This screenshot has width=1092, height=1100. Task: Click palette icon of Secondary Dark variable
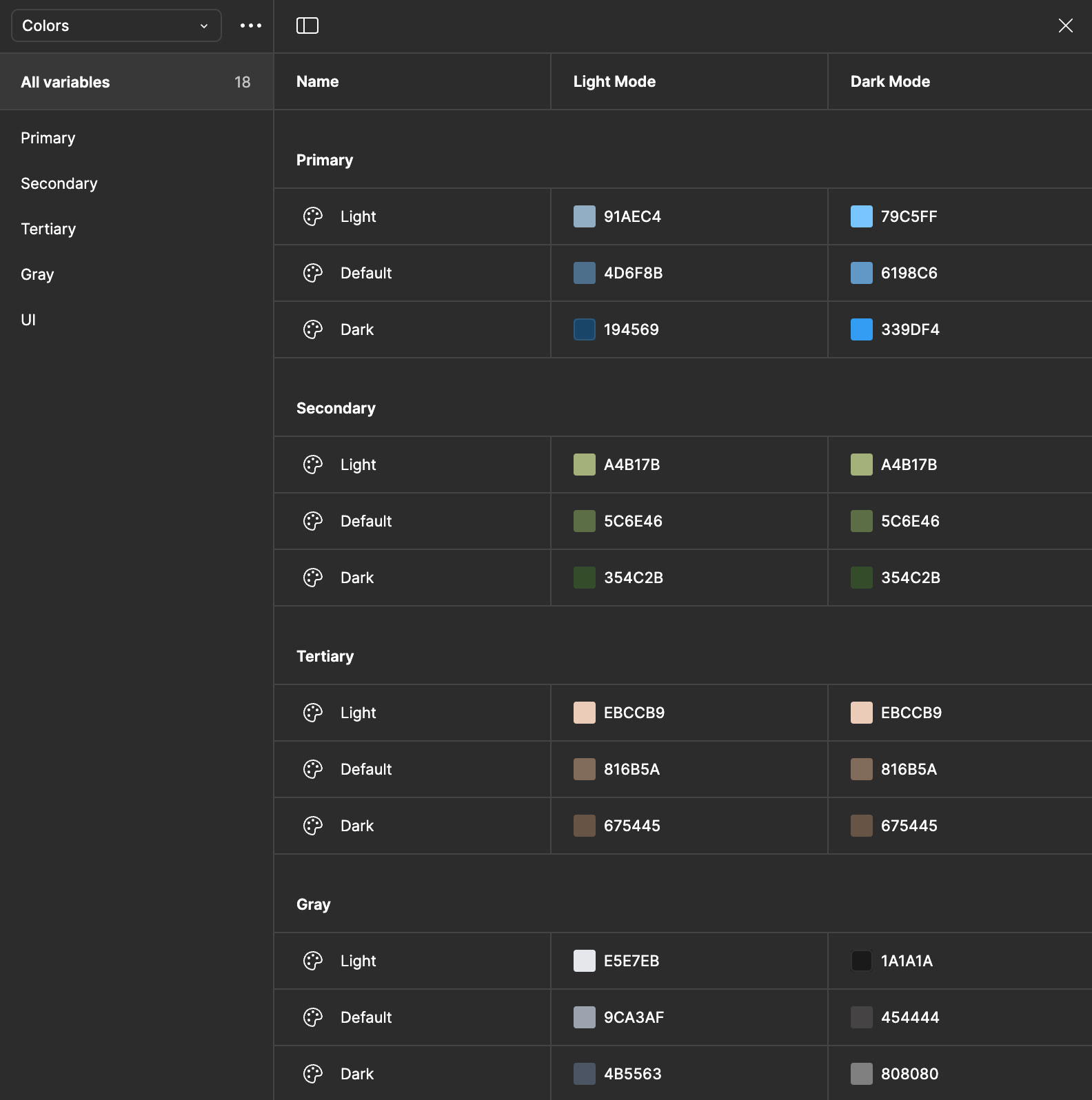tap(313, 578)
